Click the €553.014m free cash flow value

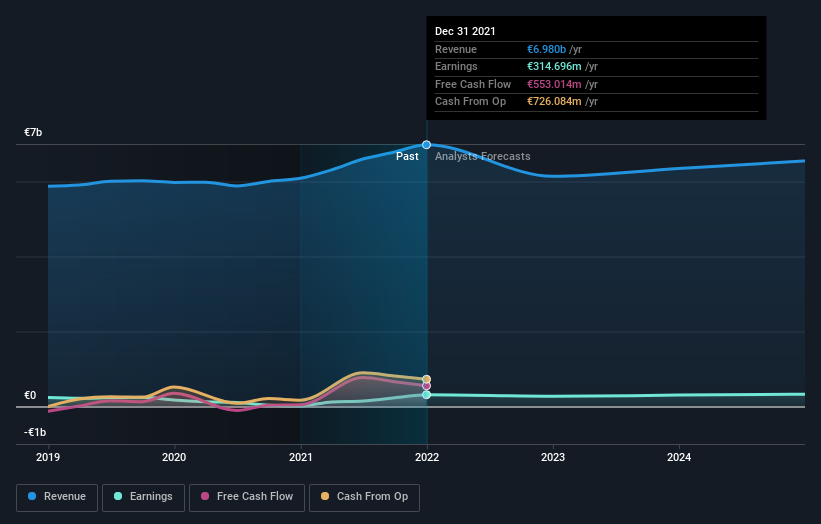554,84
